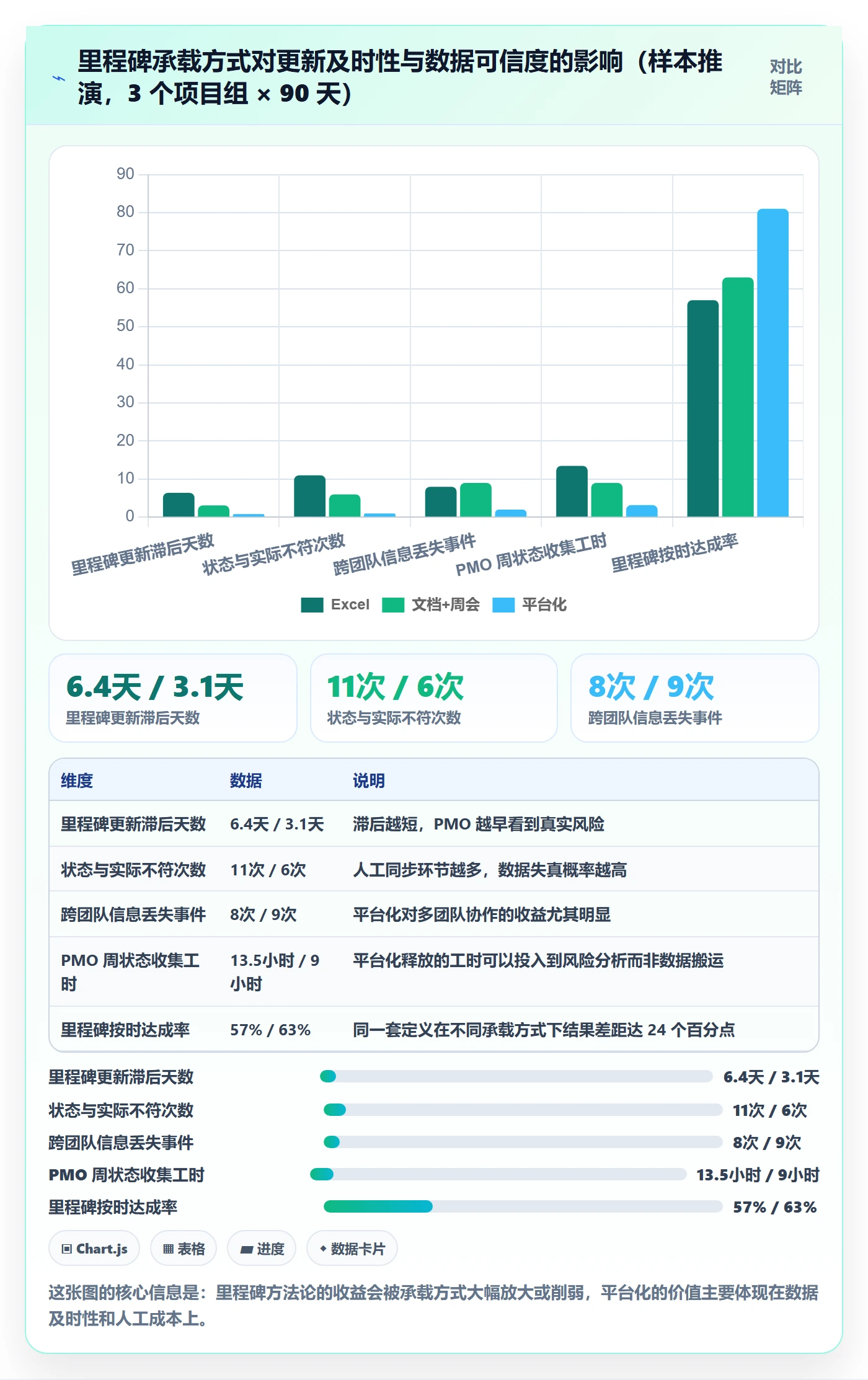Click the 说明 column header
868x1380 pixels.
tap(369, 781)
